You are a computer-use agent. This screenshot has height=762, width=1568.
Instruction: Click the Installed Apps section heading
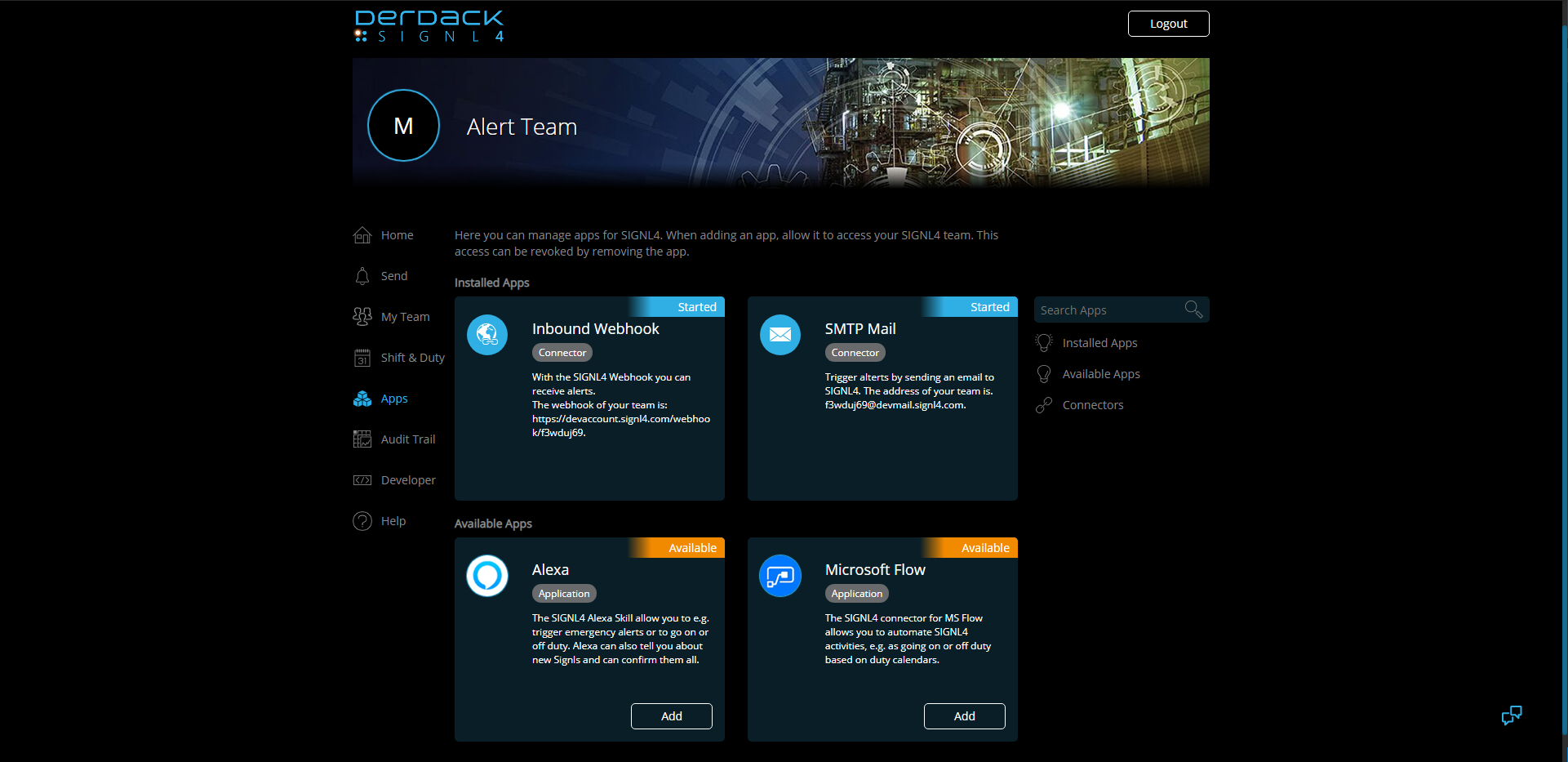click(491, 283)
